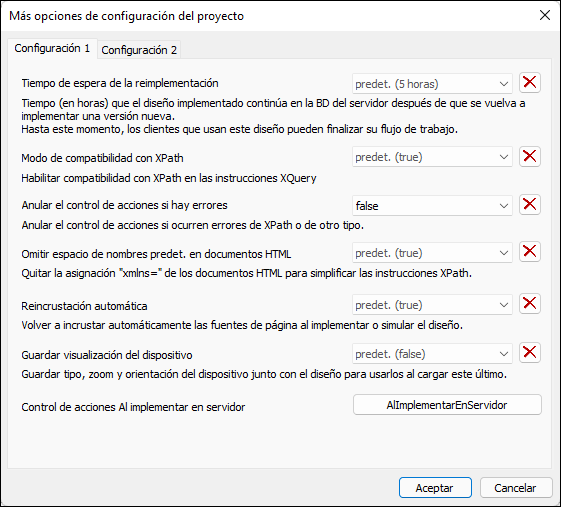Reset the redeployment timeout with red X
Image resolution: width=561 pixels, height=507 pixels.
[x=530, y=83]
